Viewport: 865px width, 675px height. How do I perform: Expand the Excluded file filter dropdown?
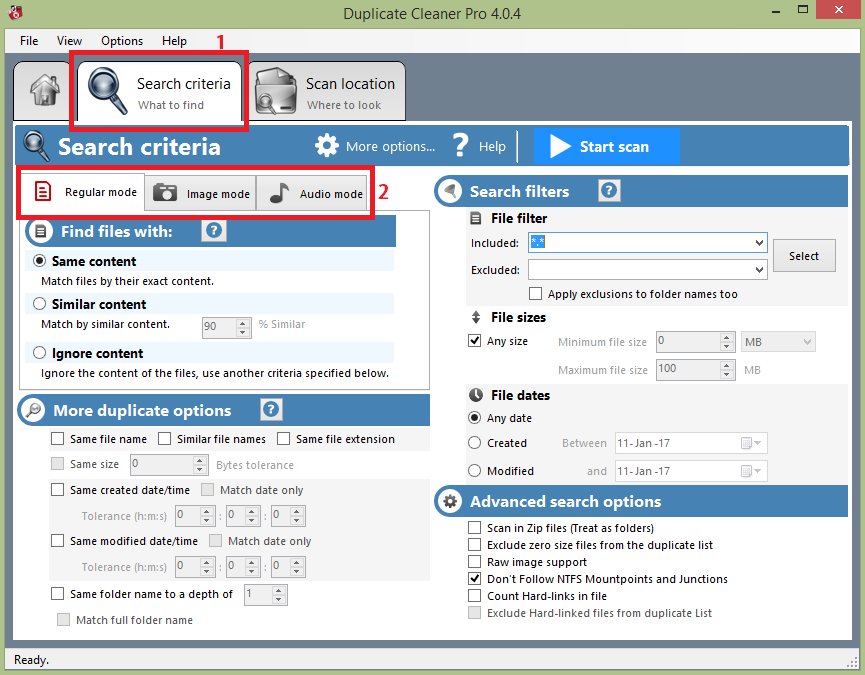[759, 270]
